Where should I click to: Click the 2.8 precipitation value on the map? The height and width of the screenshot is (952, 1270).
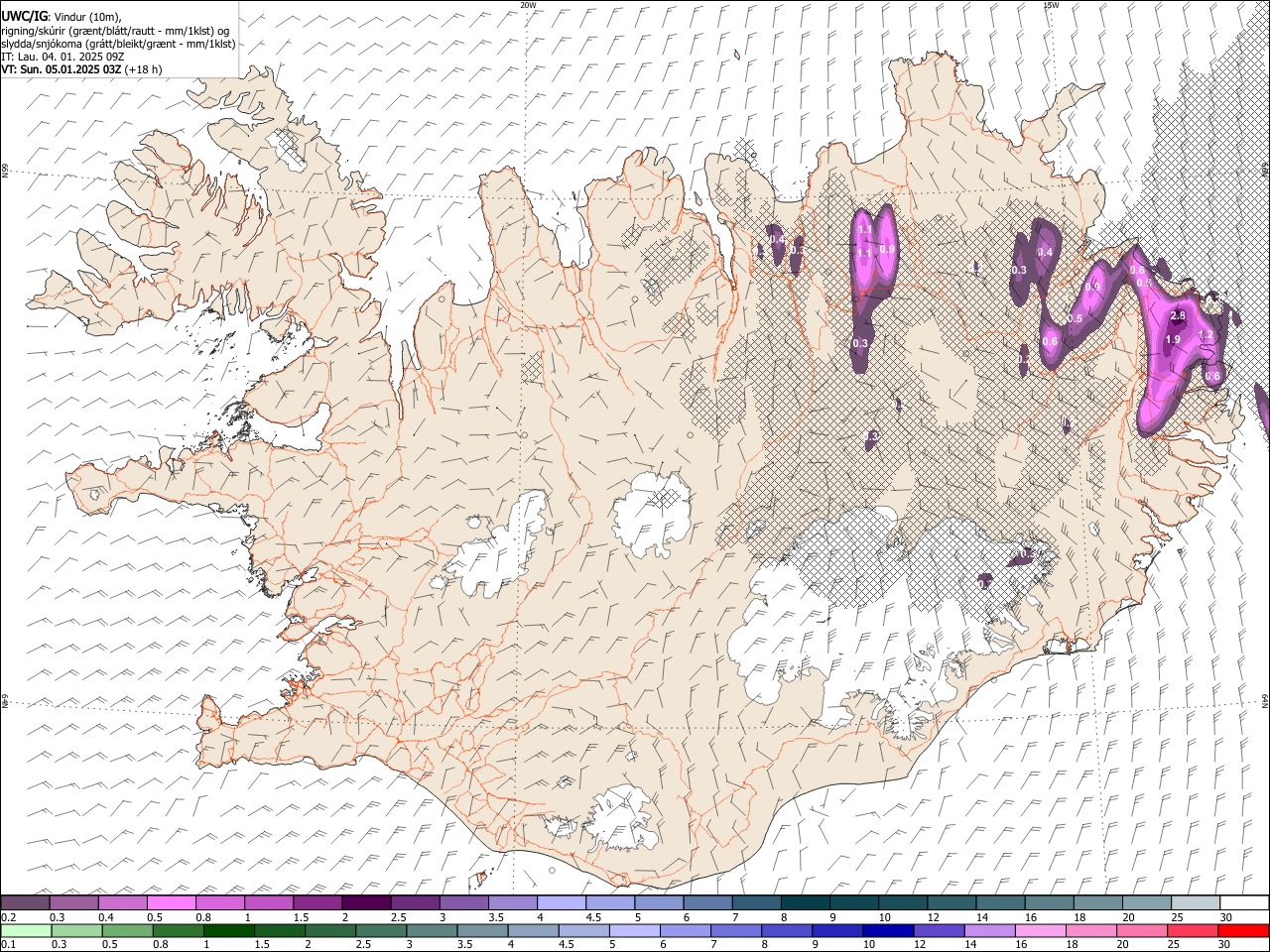[x=1178, y=315]
